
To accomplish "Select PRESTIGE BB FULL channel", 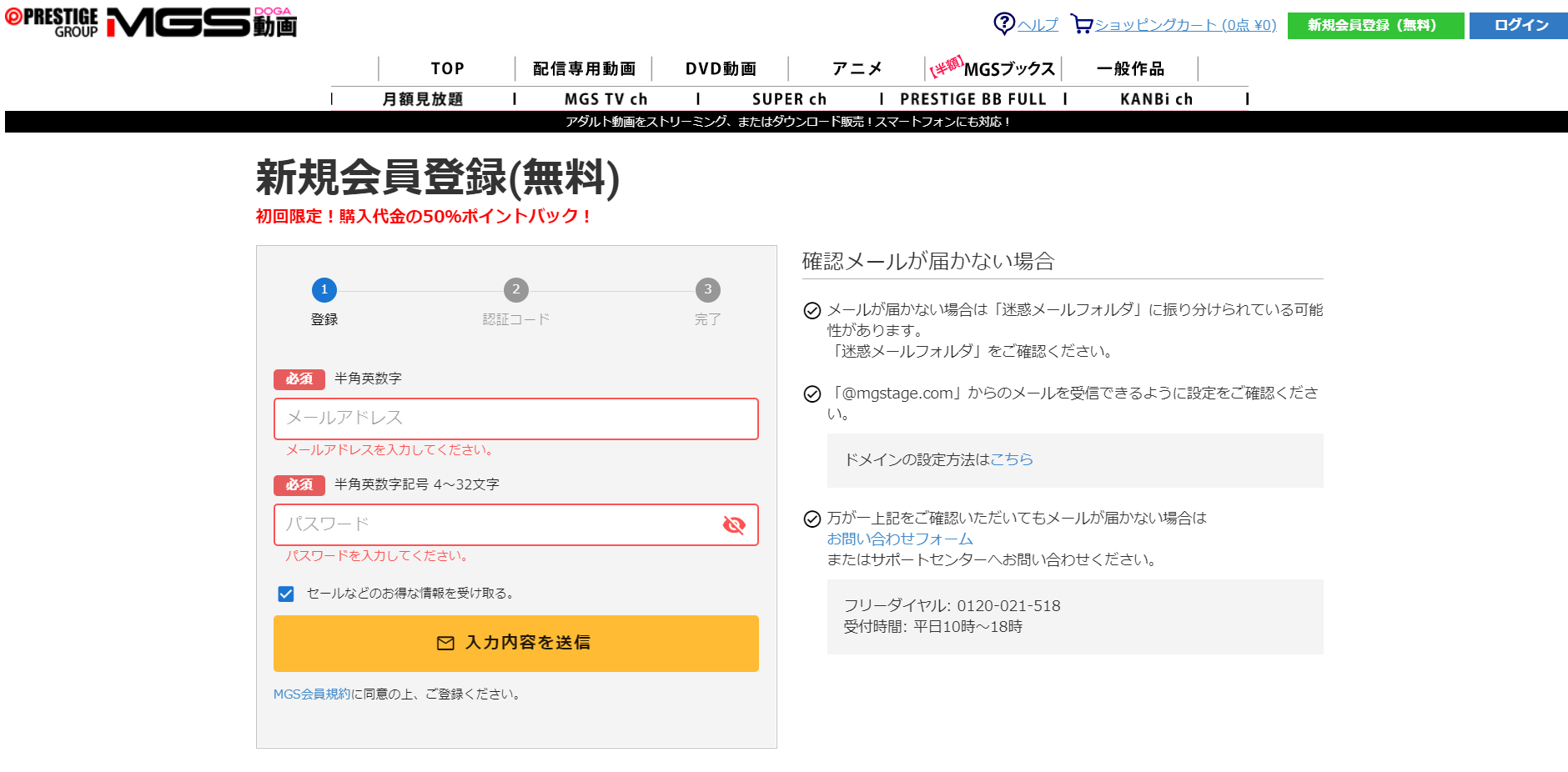I will (x=973, y=99).
